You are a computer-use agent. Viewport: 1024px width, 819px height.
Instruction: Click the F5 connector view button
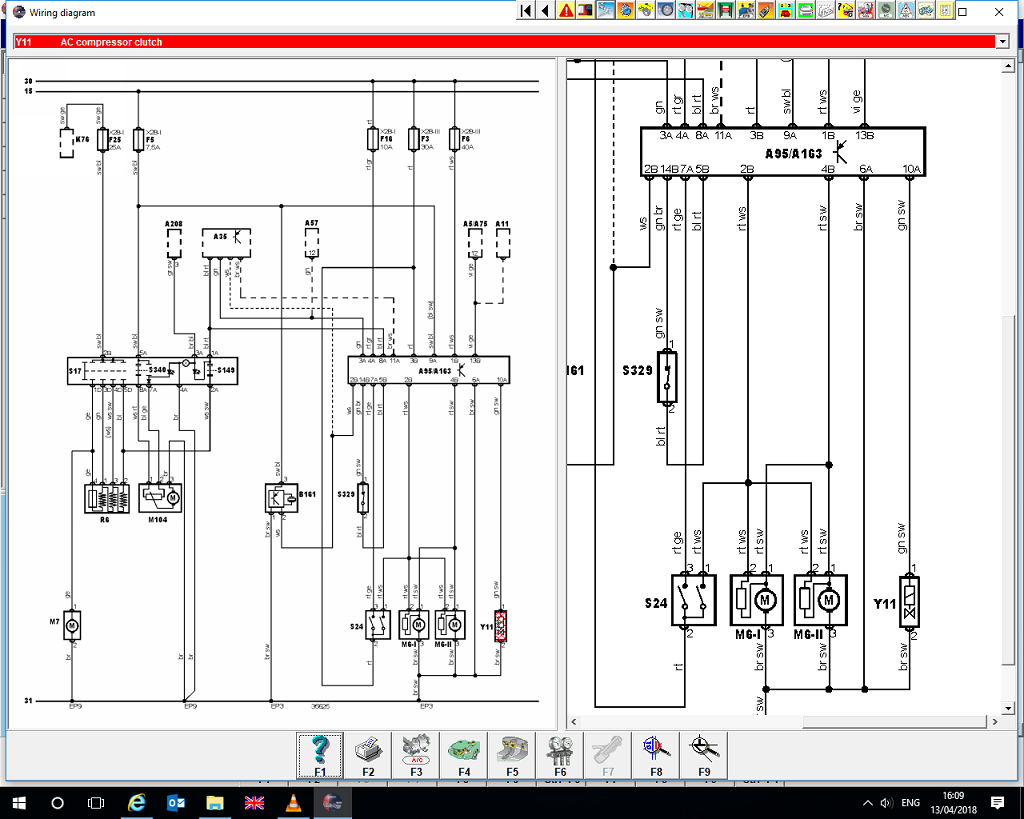point(512,755)
